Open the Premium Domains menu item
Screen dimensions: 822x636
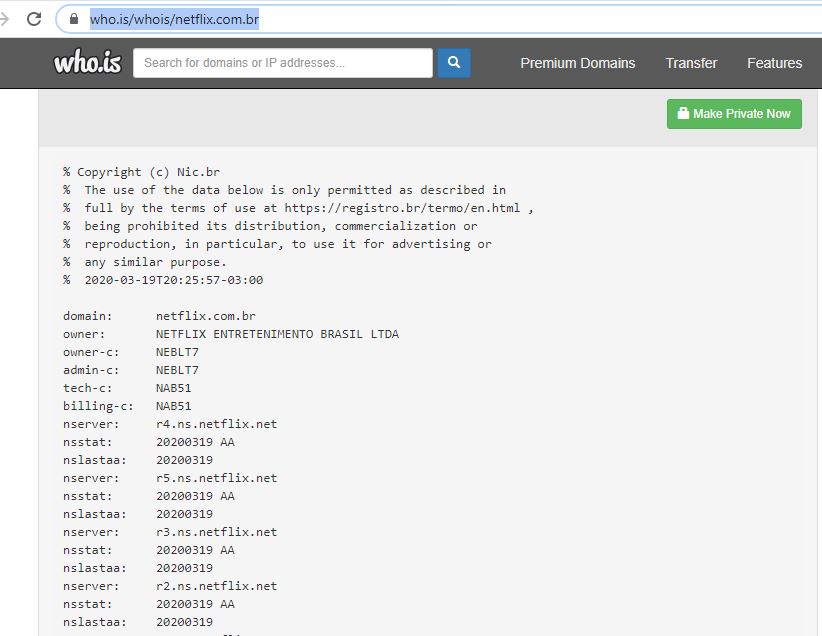tap(577, 63)
